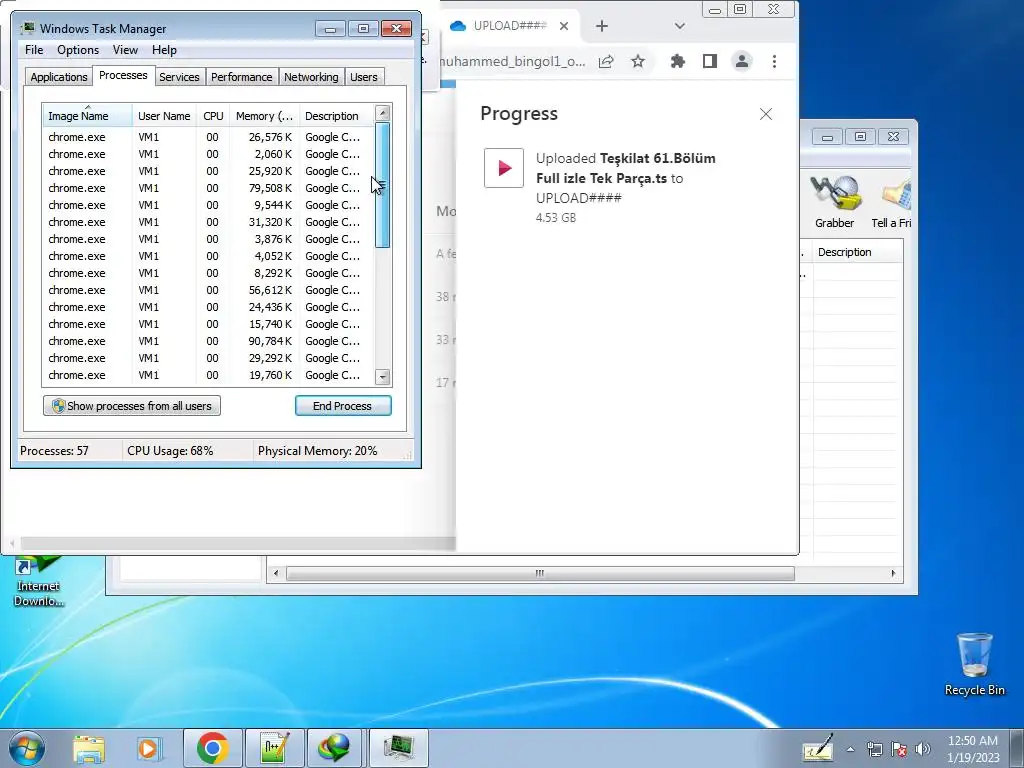The width and height of the screenshot is (1024, 768).
Task: Select chrome.exe row using 90,784 K
Action: 208,341
